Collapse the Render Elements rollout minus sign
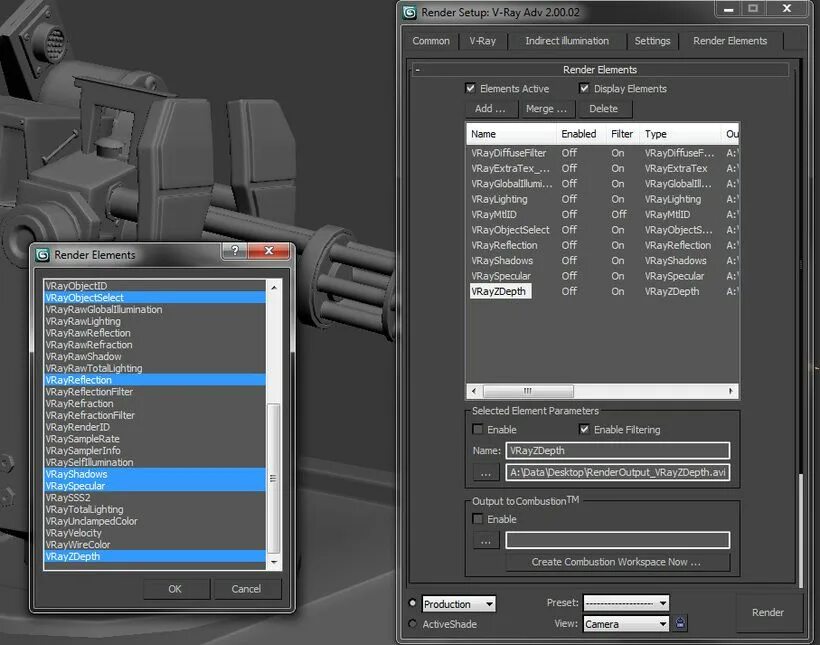Viewport: 820px width, 645px height. point(417,70)
